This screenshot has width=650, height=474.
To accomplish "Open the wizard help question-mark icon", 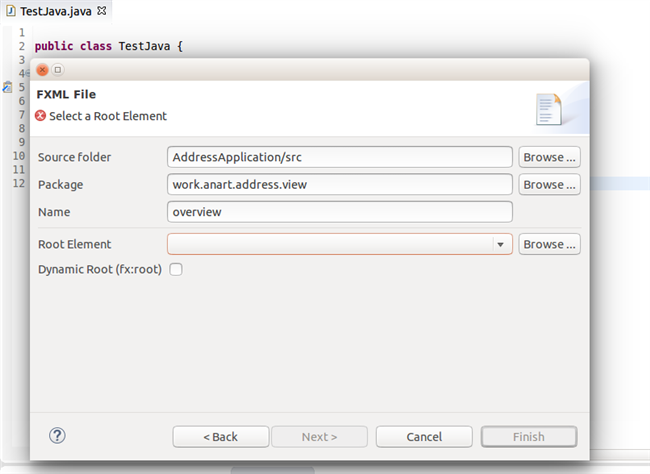I will [x=57, y=435].
